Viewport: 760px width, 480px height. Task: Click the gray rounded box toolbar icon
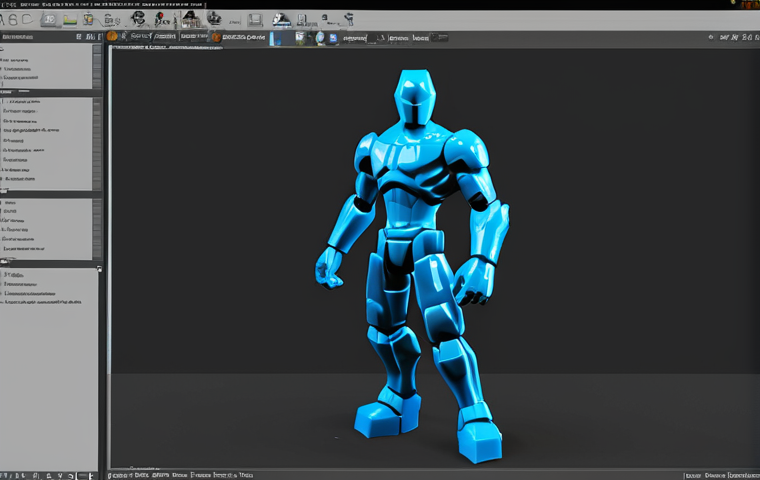tap(48, 19)
